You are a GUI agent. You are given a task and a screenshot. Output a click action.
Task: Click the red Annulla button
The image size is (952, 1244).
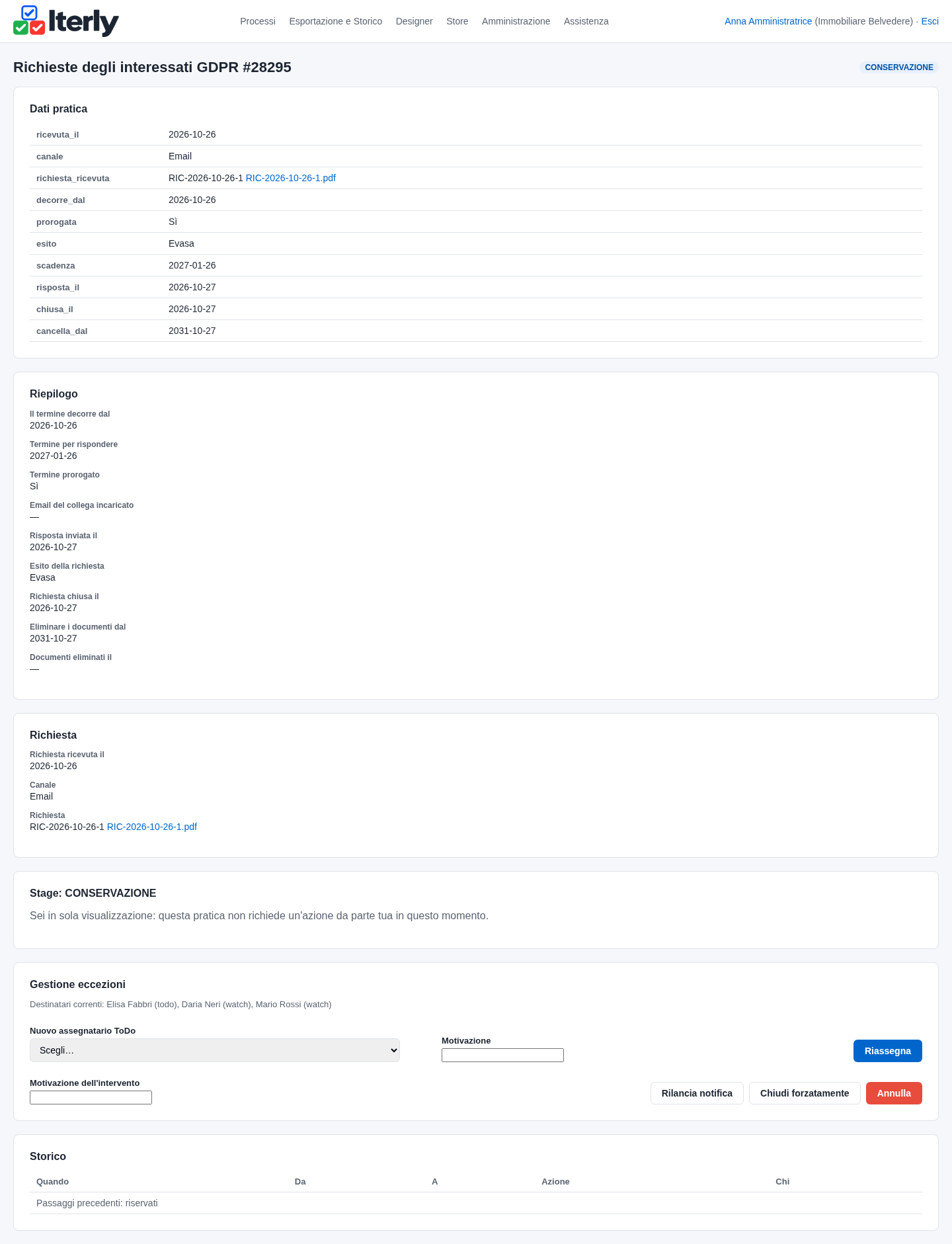(894, 1093)
